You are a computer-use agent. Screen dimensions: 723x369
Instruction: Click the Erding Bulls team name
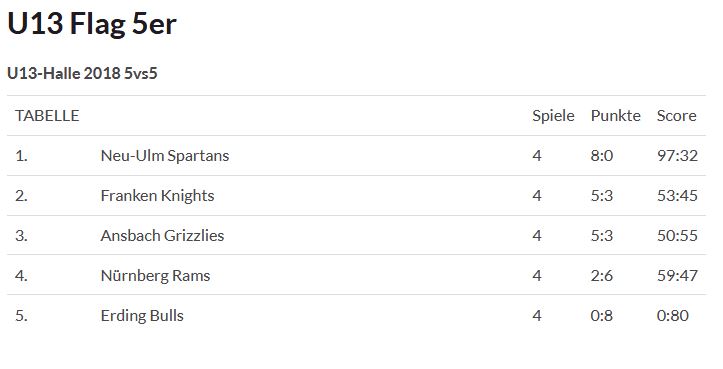coord(142,315)
